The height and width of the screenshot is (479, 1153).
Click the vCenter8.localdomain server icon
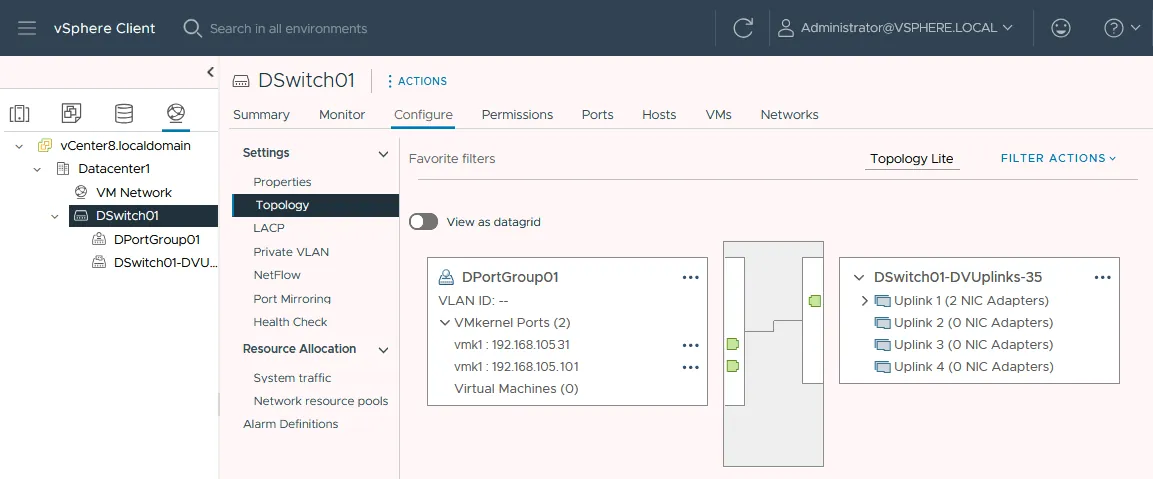point(45,146)
